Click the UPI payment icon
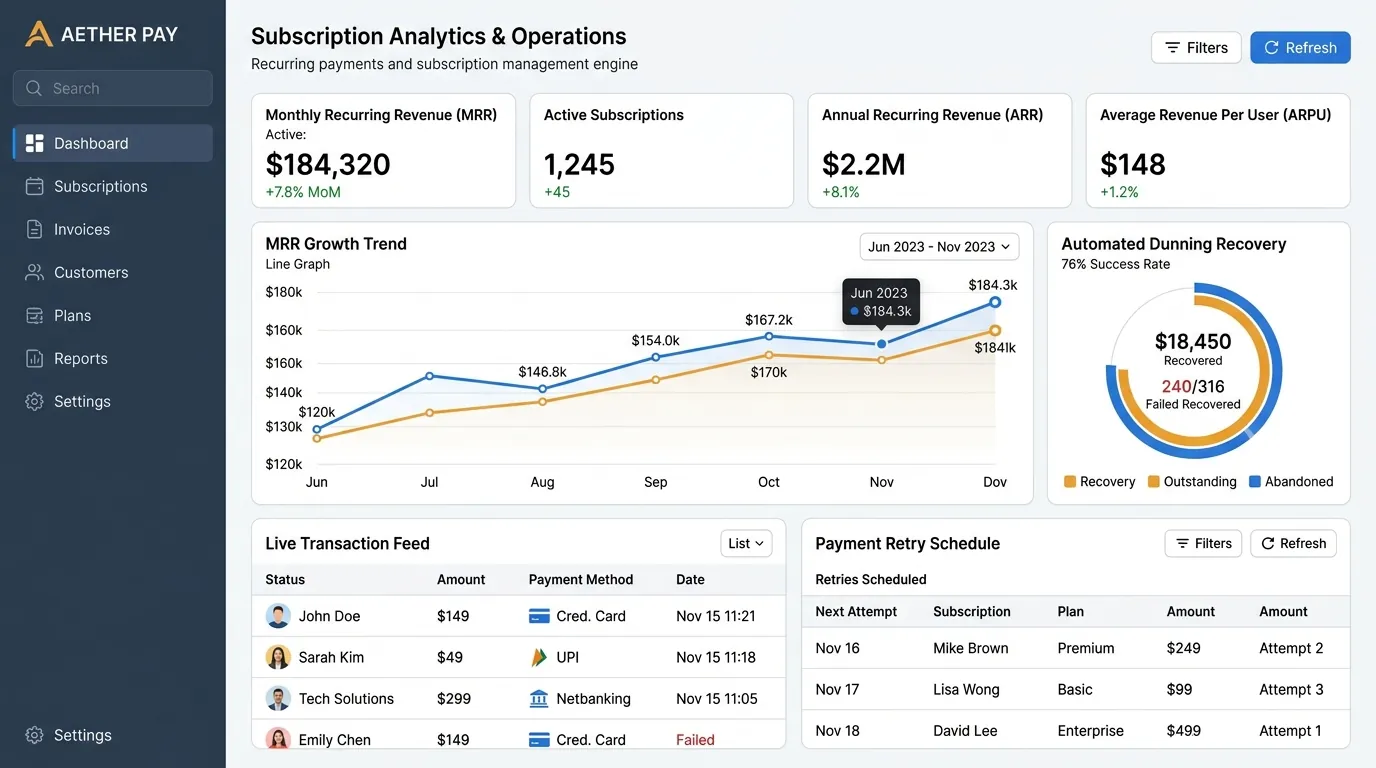This screenshot has height=768, width=1376. tap(539, 657)
